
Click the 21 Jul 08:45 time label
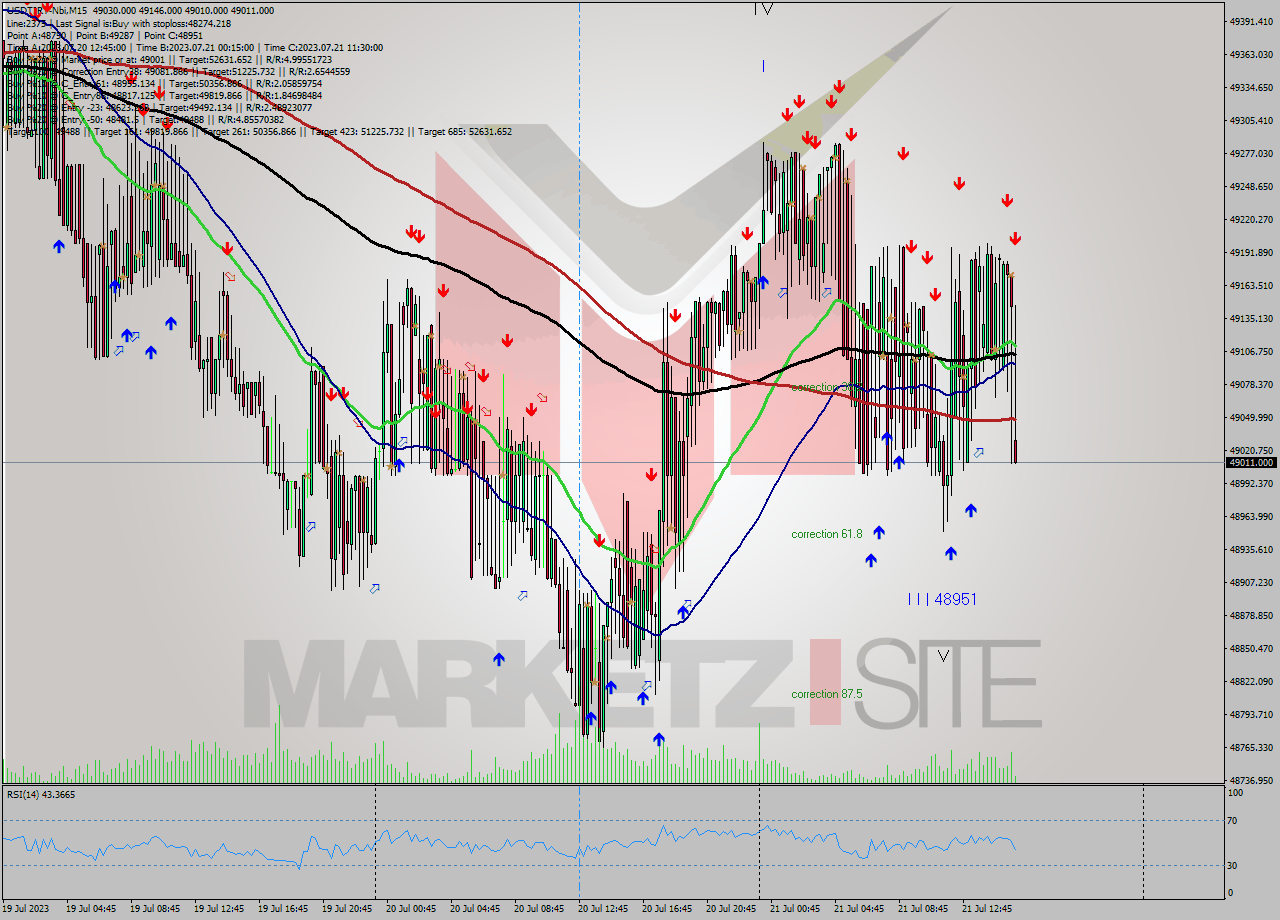923,909
